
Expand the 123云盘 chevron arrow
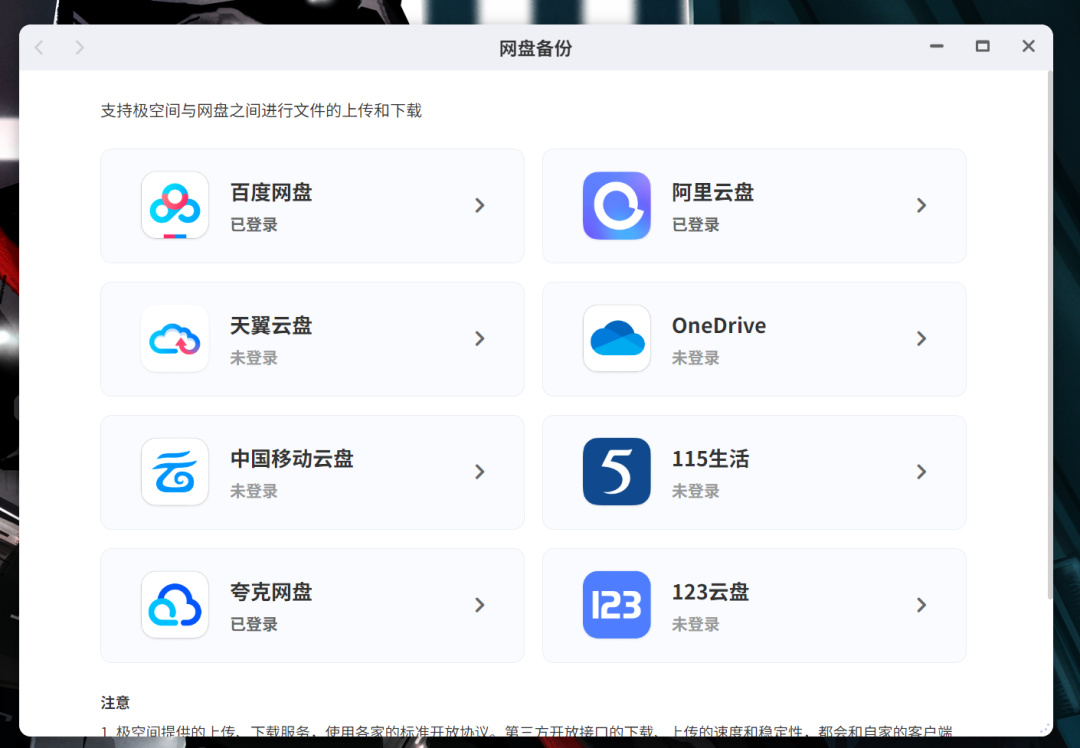coord(921,605)
